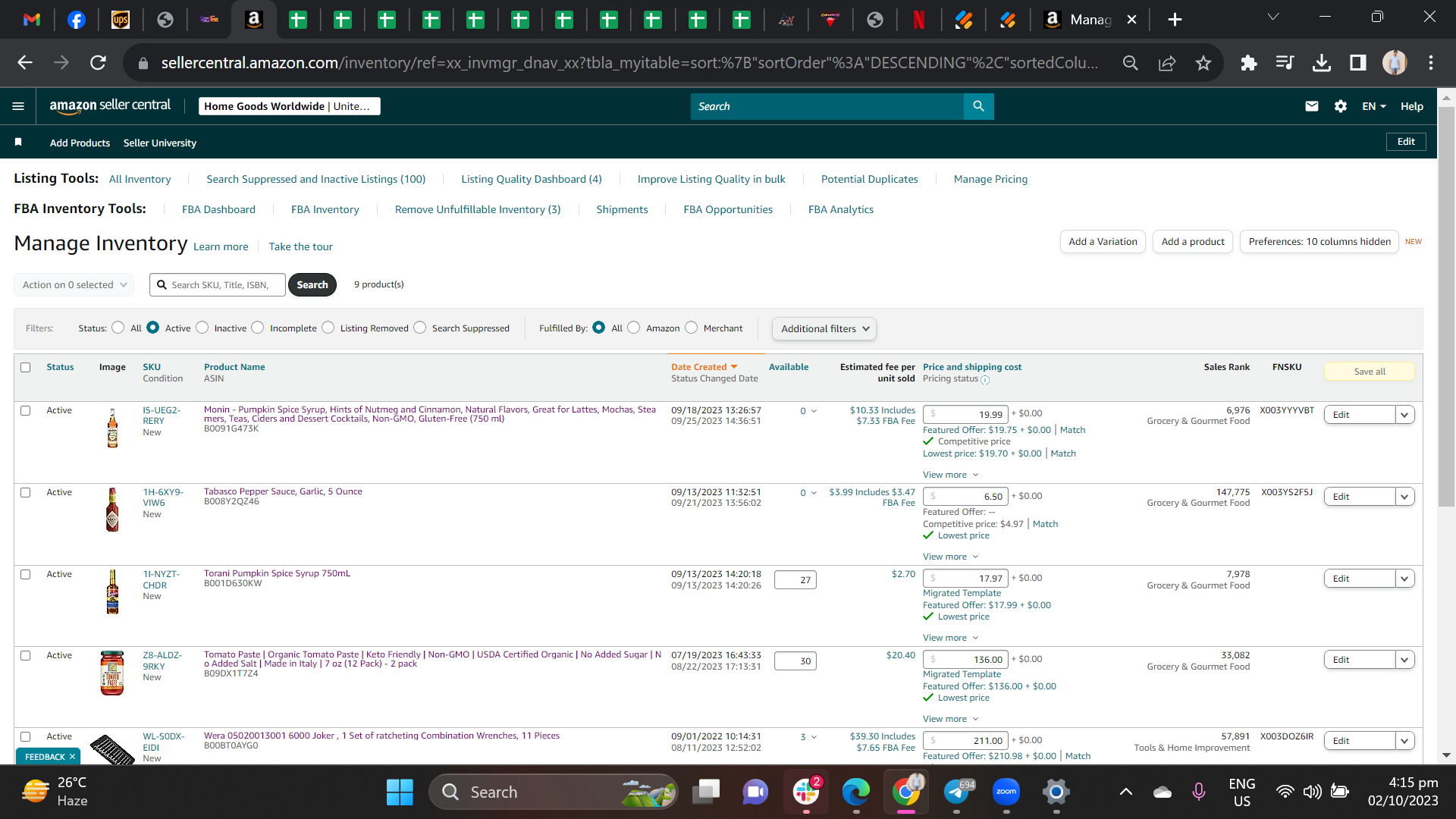Open Slack from the taskbar
This screenshot has height=819, width=1456.
(x=805, y=792)
